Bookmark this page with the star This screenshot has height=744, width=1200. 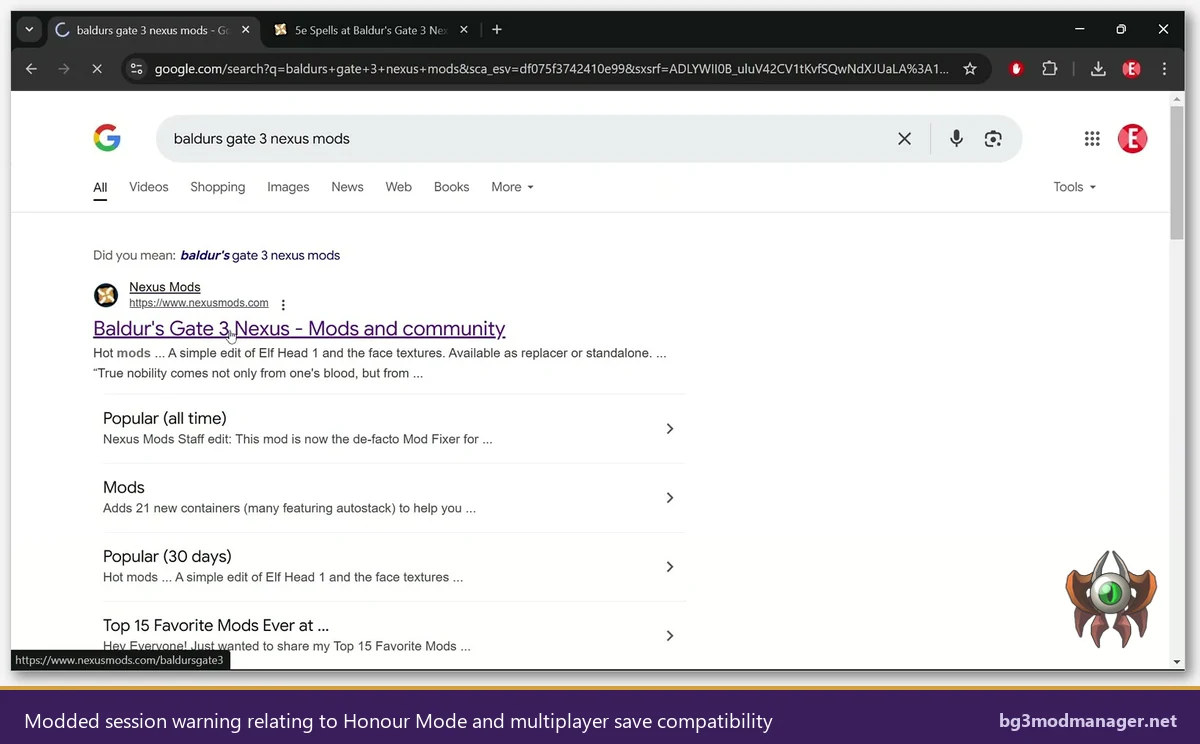tap(969, 69)
